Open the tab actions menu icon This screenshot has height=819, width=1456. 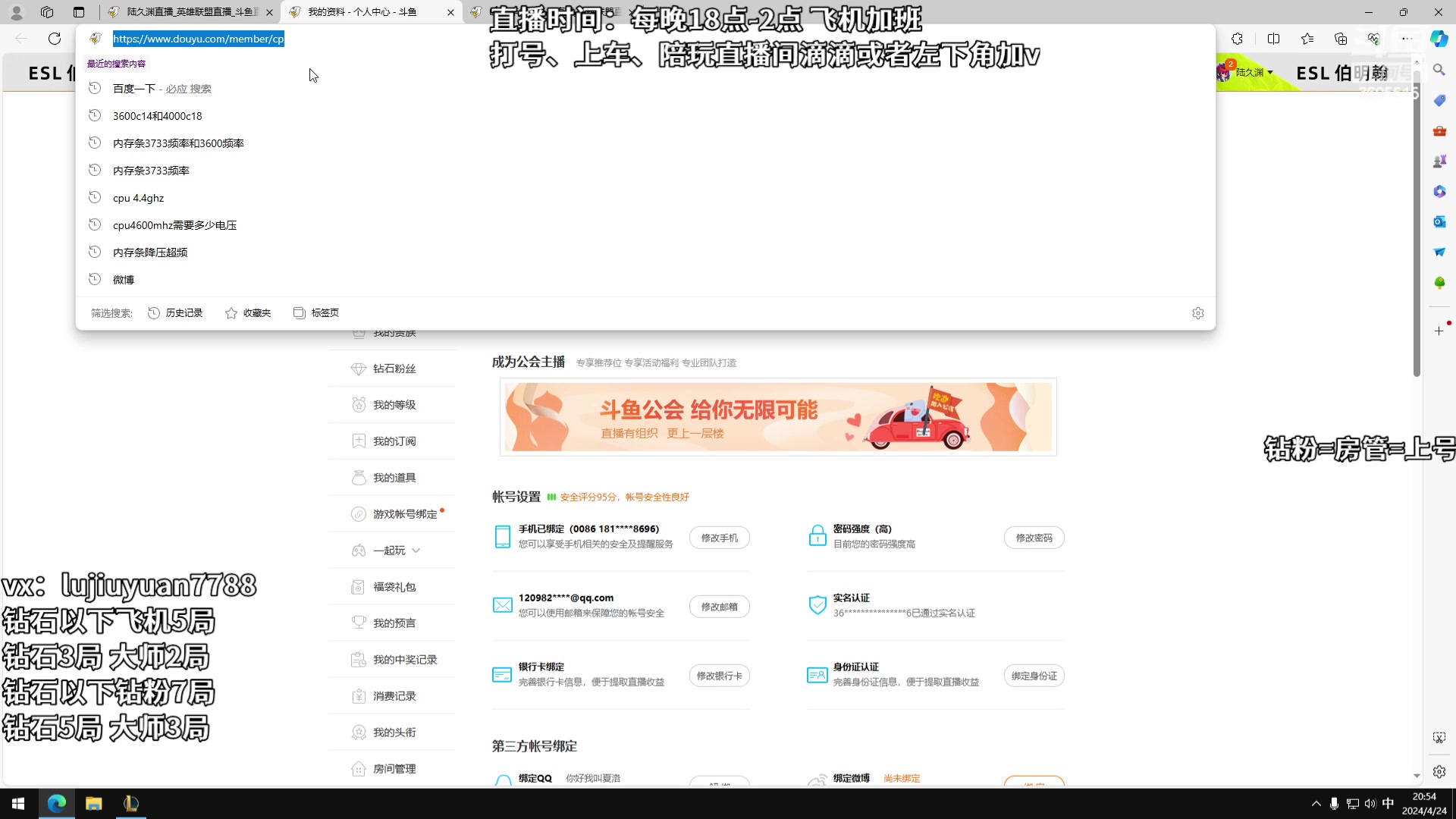coord(79,12)
